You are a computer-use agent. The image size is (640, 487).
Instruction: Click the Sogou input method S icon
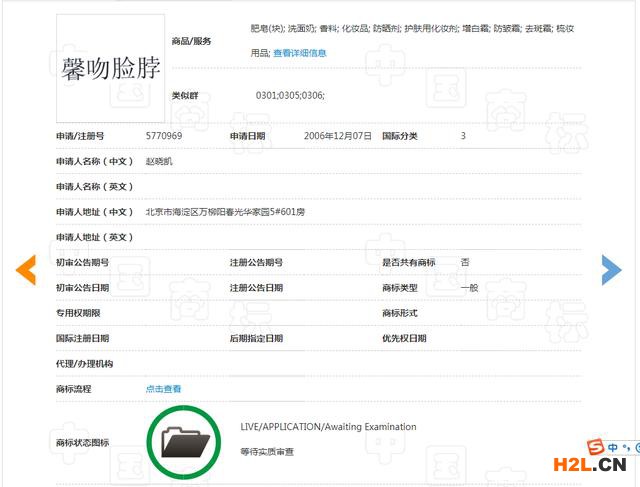pyautogui.click(x=596, y=447)
